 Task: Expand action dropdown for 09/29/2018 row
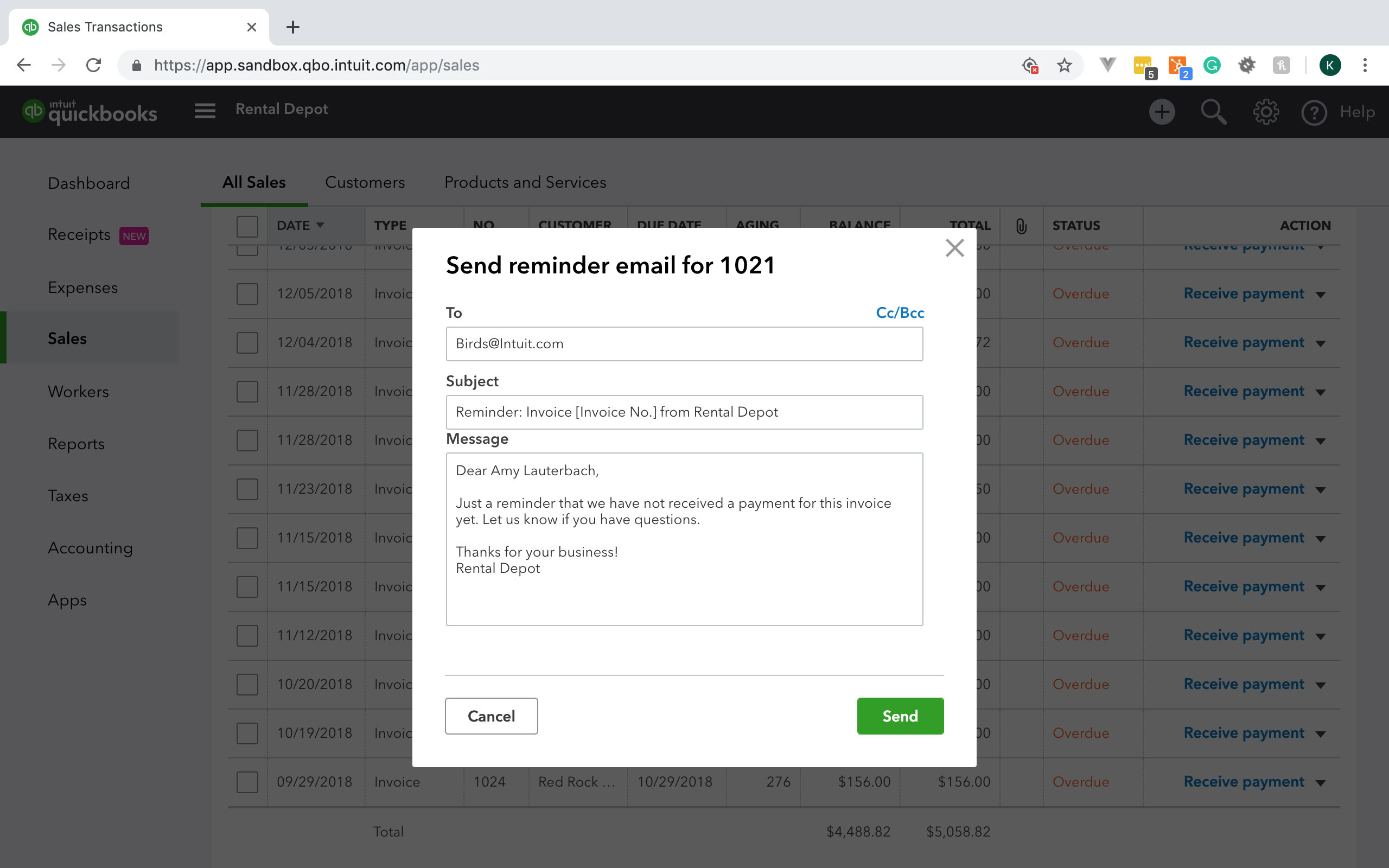(x=1320, y=782)
